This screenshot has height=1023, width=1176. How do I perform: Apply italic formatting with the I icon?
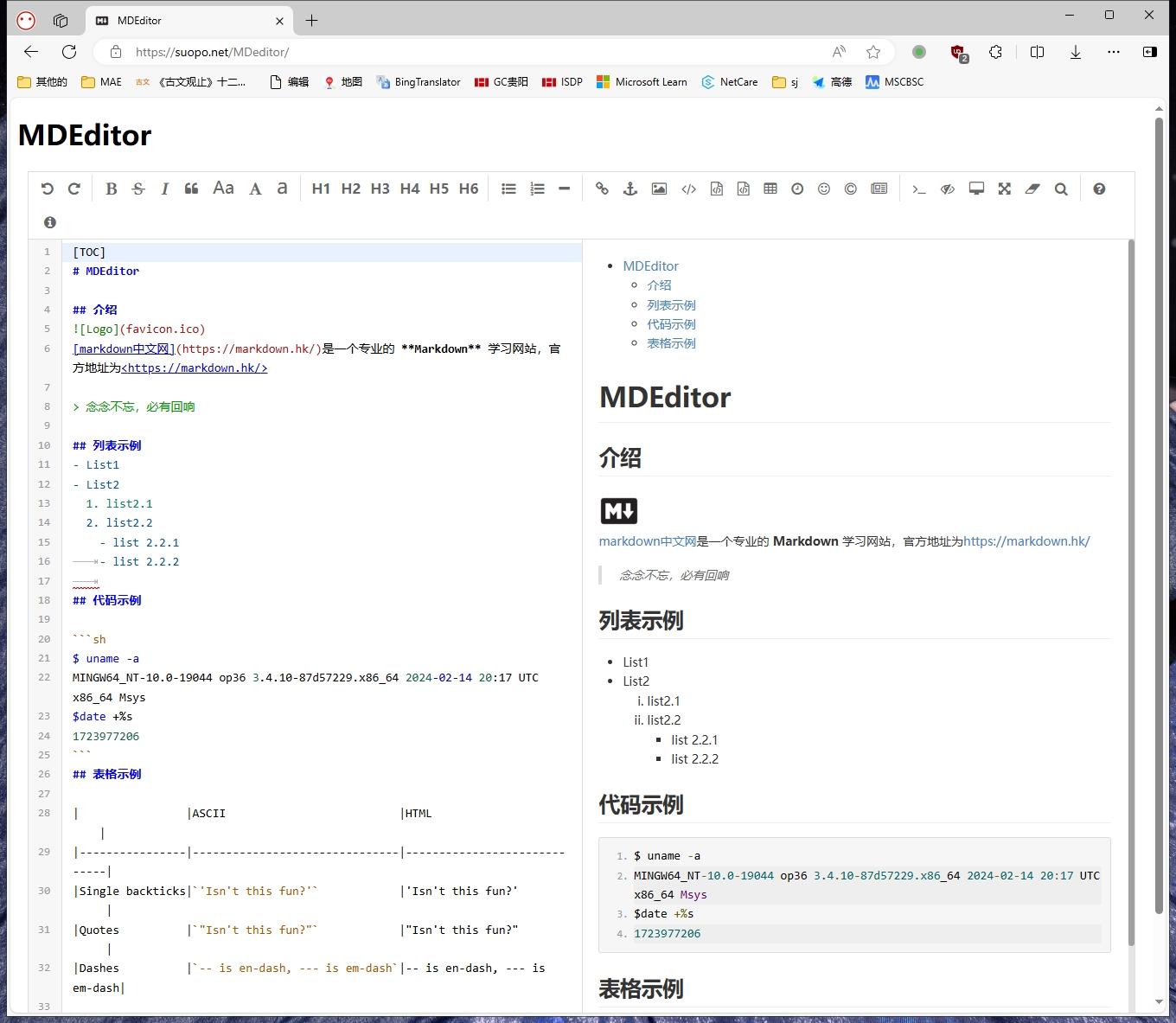pyautogui.click(x=164, y=189)
